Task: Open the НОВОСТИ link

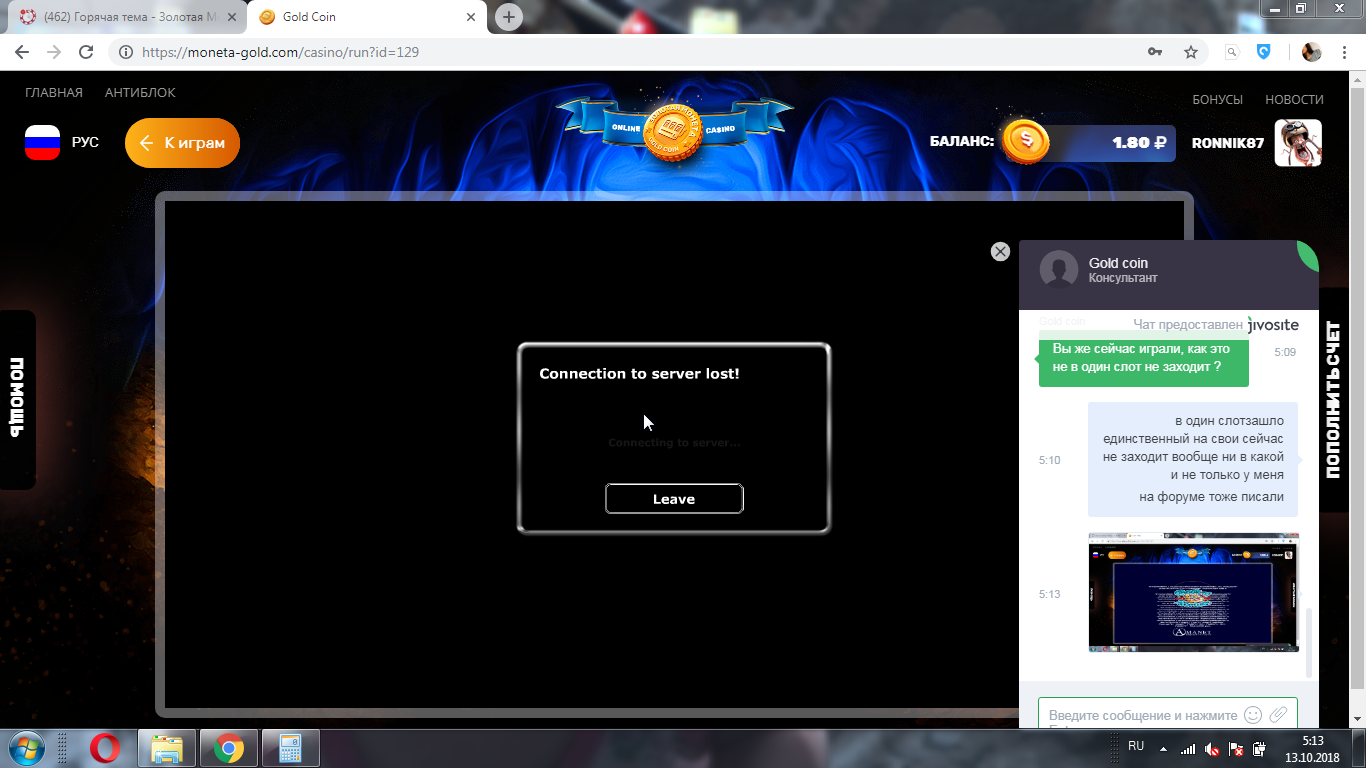Action: 1294,100
